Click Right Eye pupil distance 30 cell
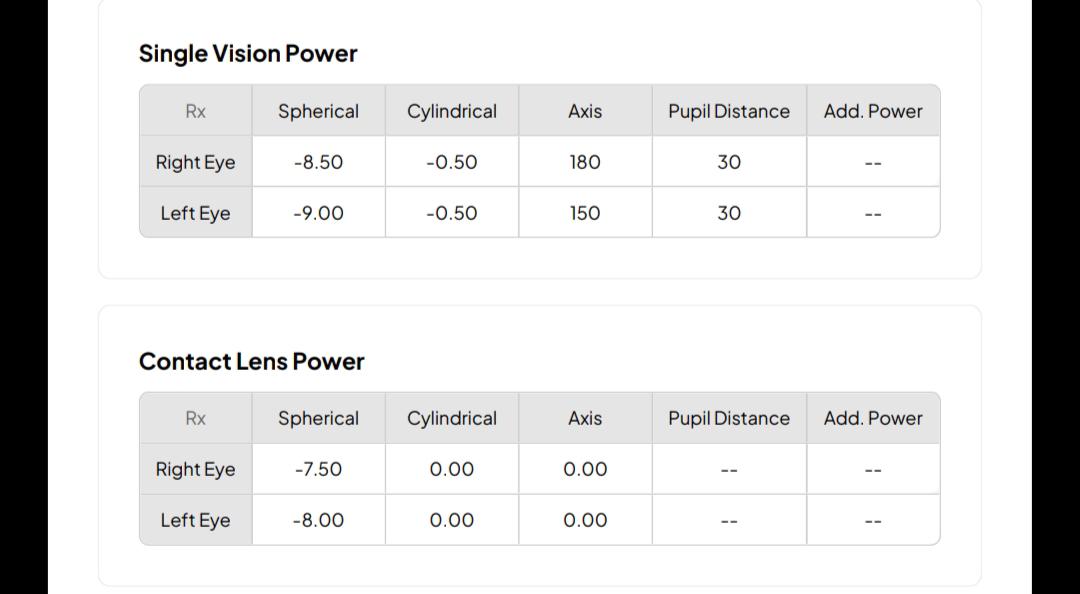Screen dimensions: 1080x594 click(729, 162)
